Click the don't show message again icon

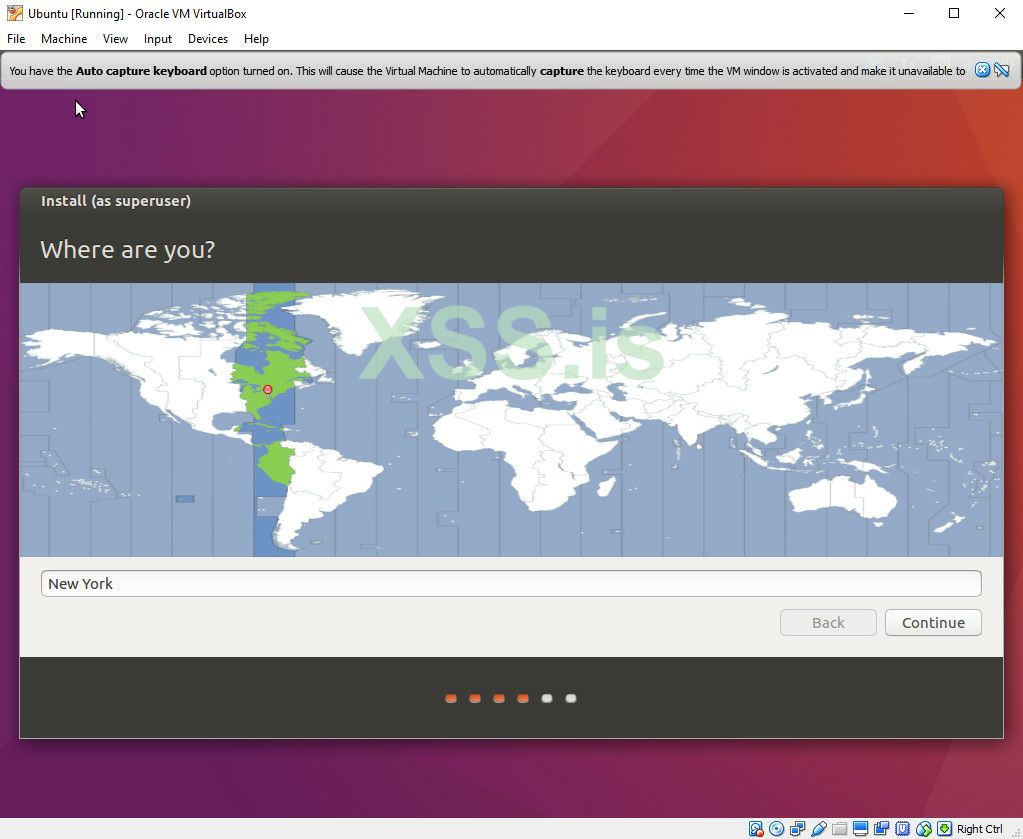pyautogui.click(x=1002, y=70)
